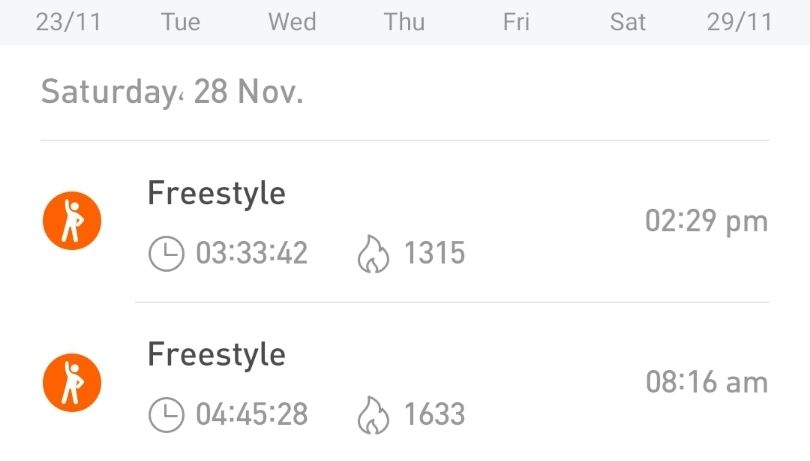Click the clock icon beside 03:33:42
This screenshot has height=461, width=810.
click(x=166, y=254)
